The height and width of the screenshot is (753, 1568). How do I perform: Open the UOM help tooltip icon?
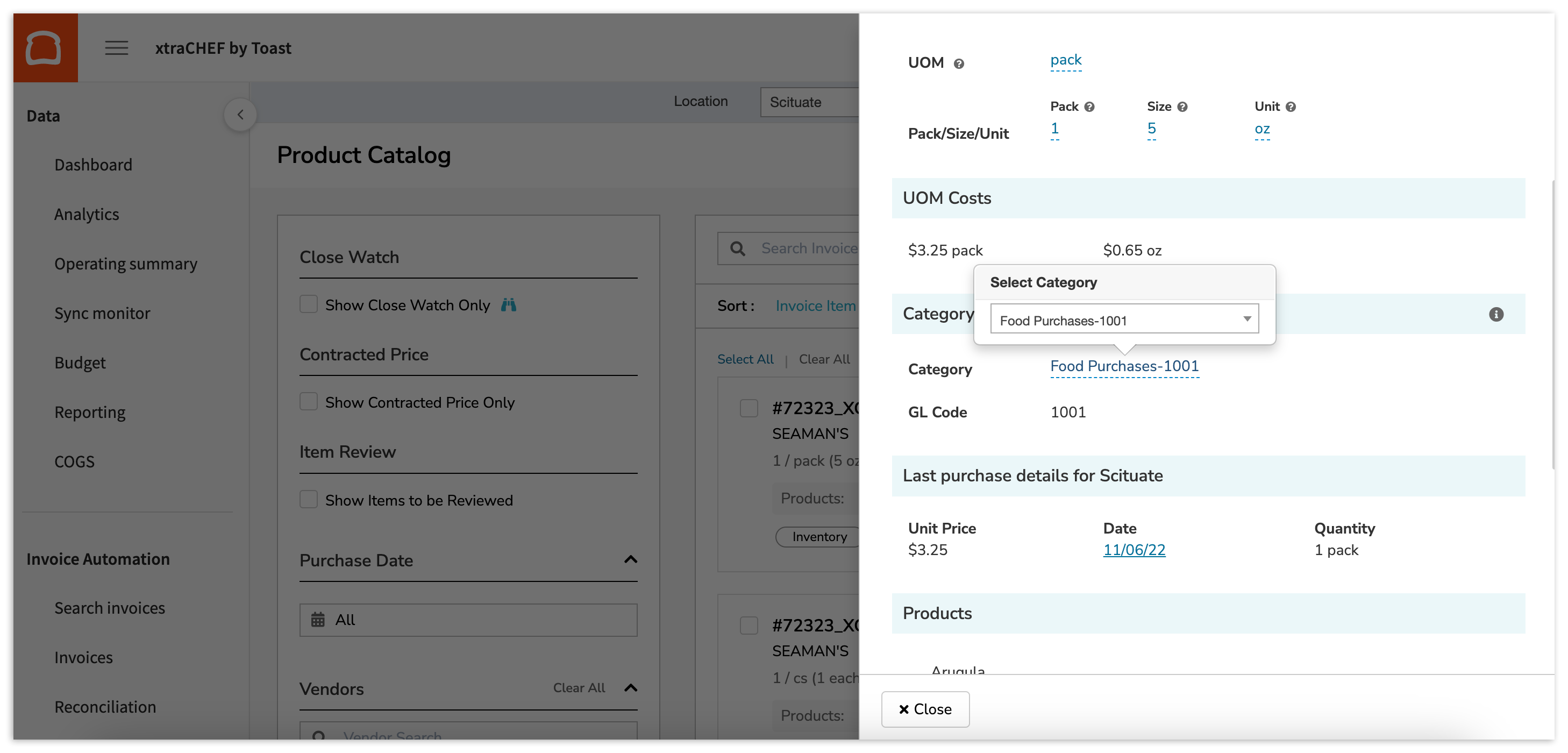pos(959,63)
